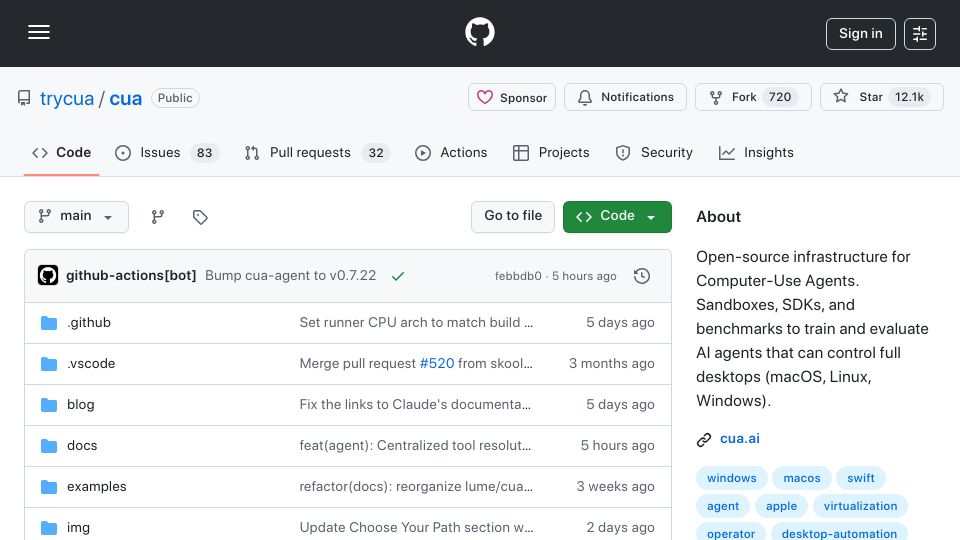
Task: Open github-actions[bot] author link
Action: click(131, 276)
